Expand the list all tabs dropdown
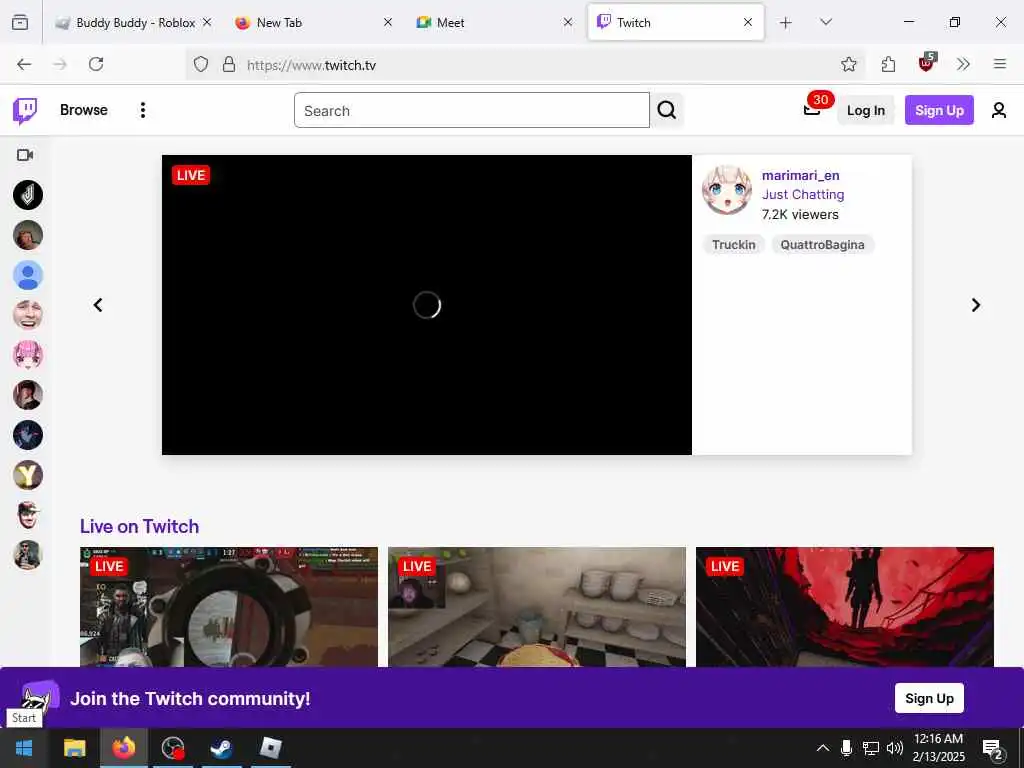The image size is (1024, 768). (825, 22)
